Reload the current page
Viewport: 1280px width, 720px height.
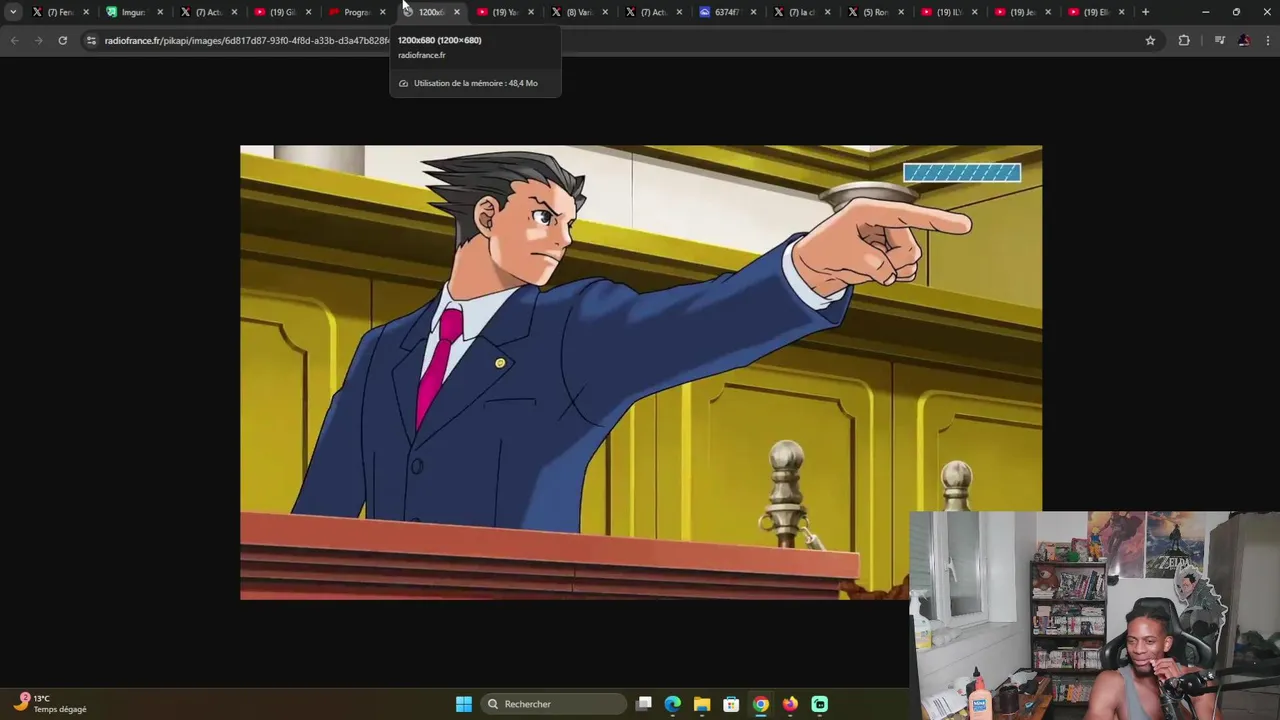[x=62, y=40]
